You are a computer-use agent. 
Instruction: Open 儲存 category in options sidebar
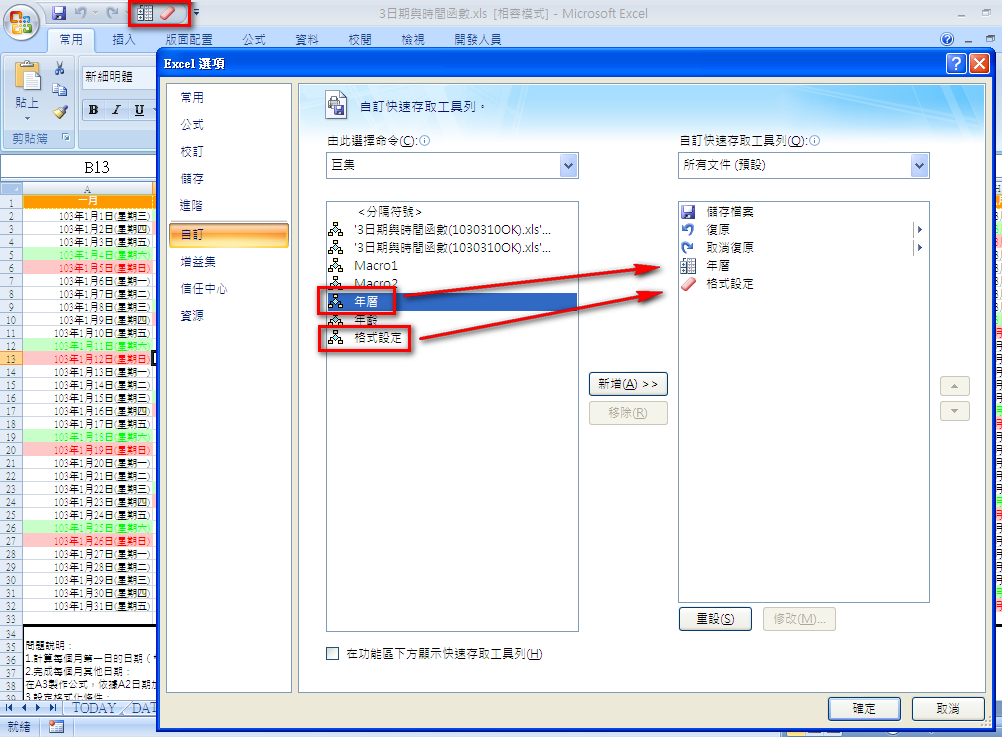pos(229,178)
